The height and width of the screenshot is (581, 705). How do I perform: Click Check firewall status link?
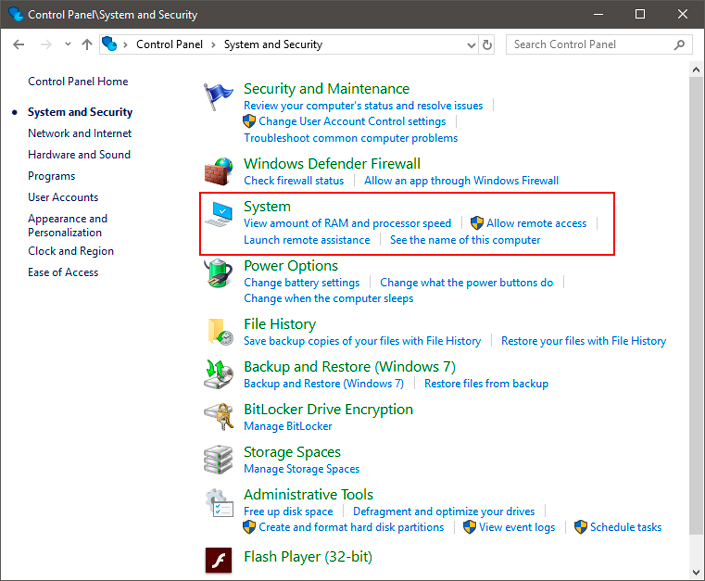(294, 181)
